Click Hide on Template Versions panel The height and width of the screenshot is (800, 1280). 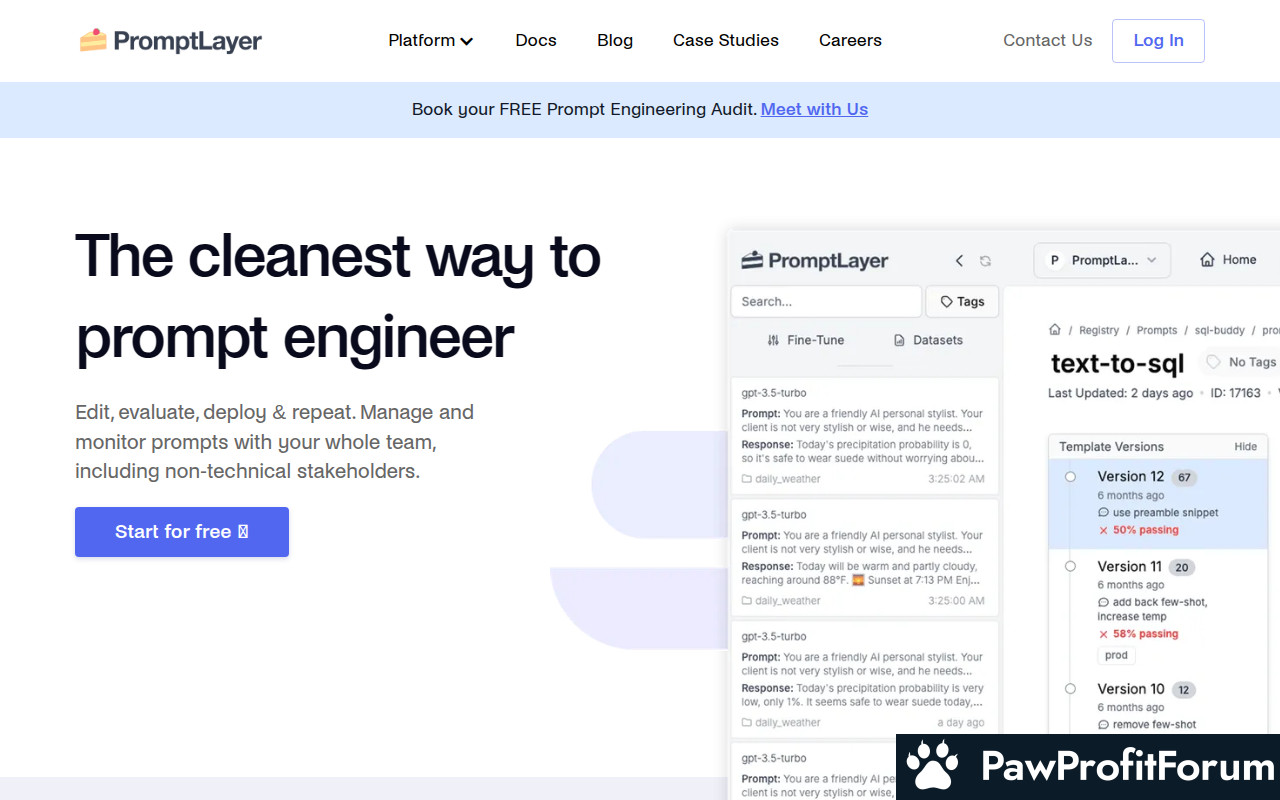(x=1245, y=447)
